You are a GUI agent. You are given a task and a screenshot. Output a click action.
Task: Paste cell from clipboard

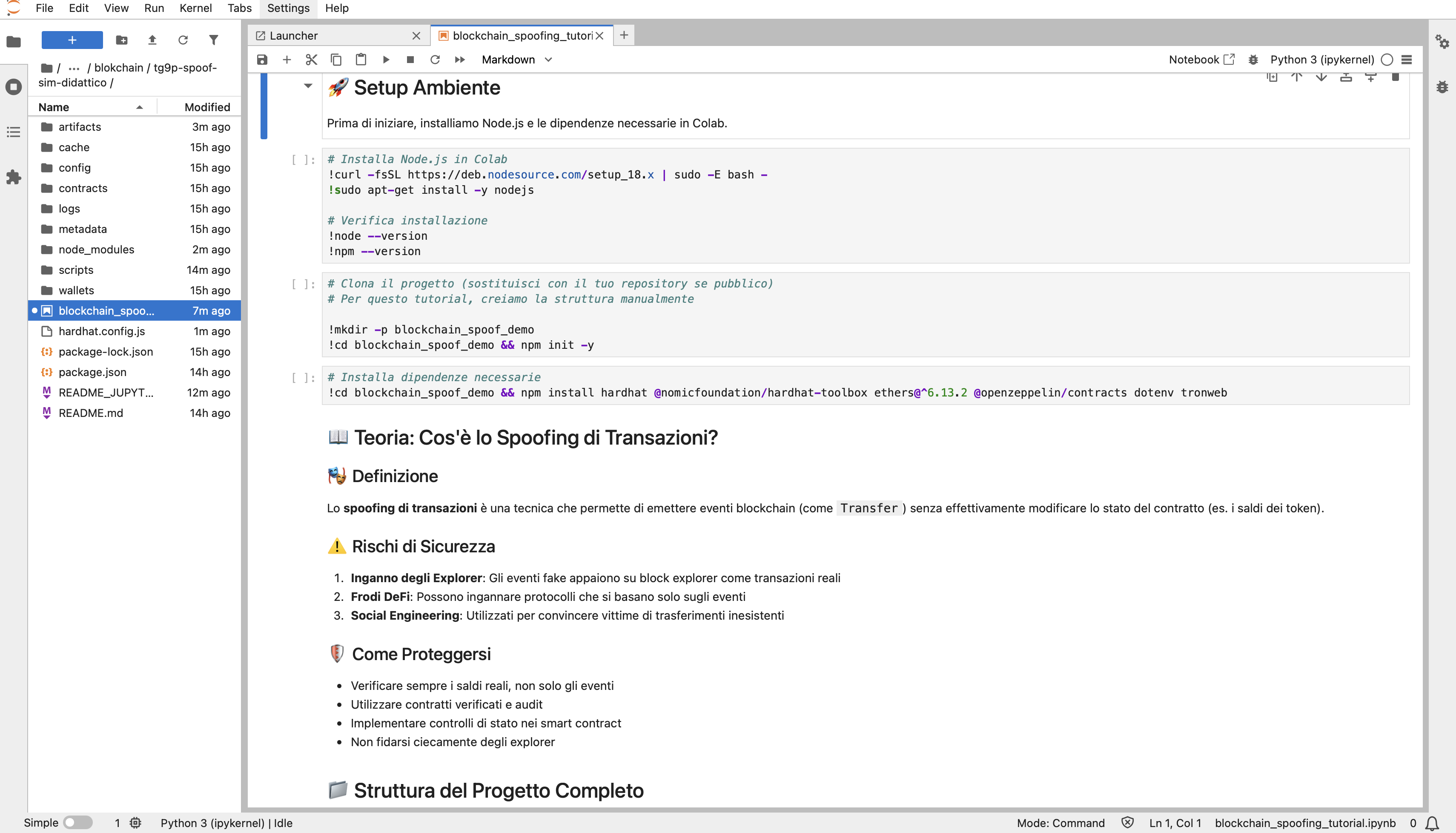[x=361, y=60]
